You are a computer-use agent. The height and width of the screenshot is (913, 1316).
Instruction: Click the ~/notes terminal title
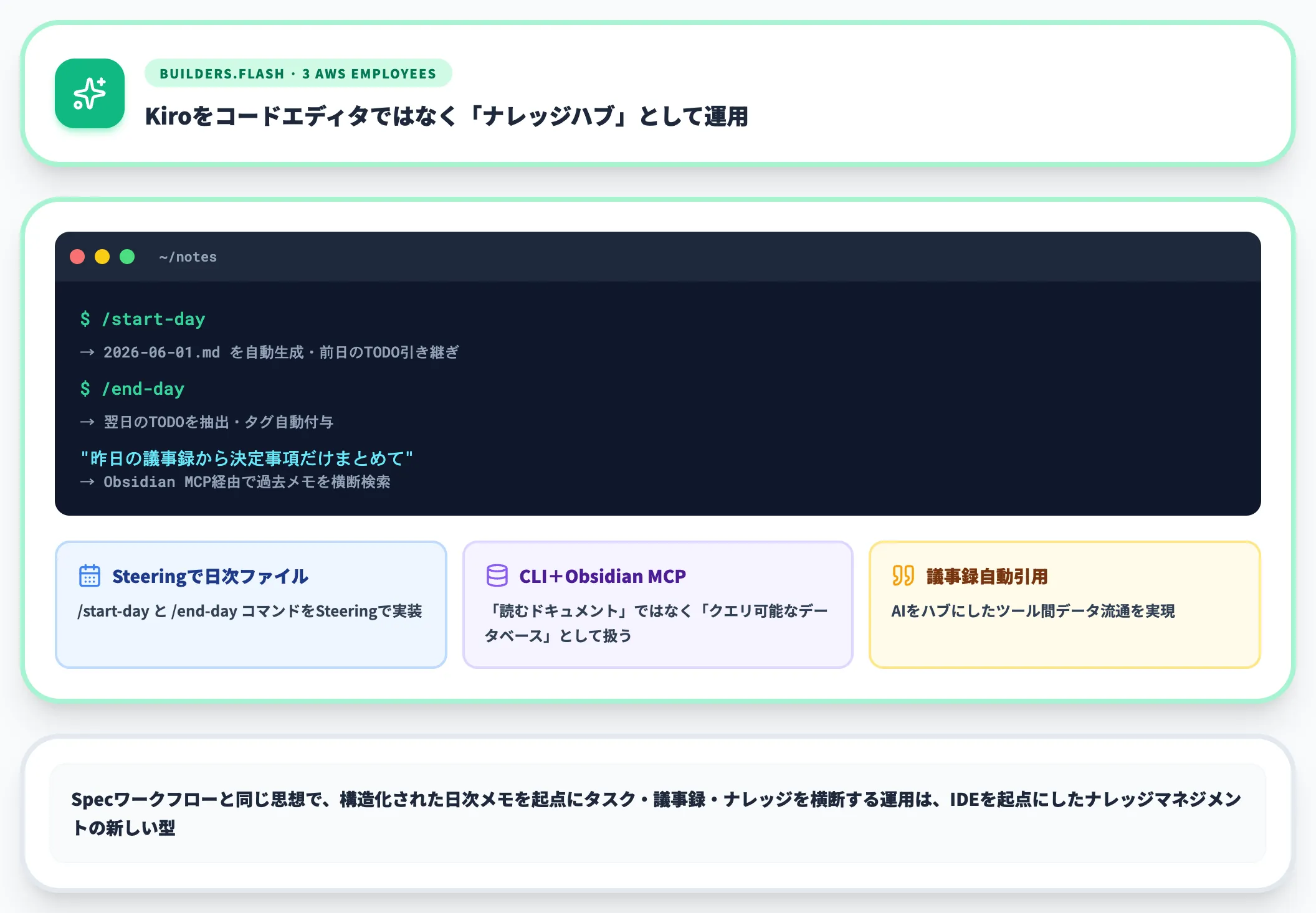click(188, 257)
